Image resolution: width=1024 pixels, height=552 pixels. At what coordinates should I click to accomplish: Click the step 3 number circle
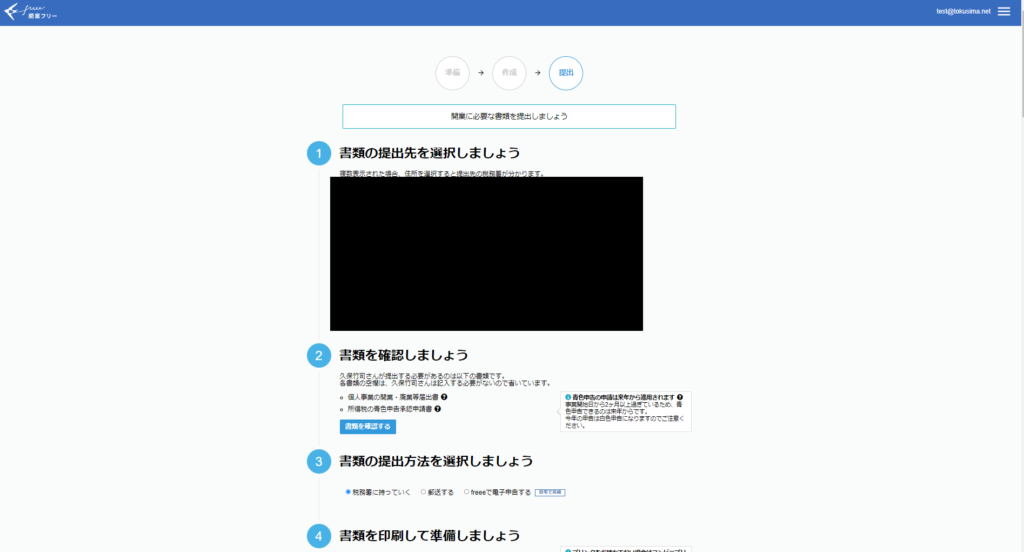318,461
